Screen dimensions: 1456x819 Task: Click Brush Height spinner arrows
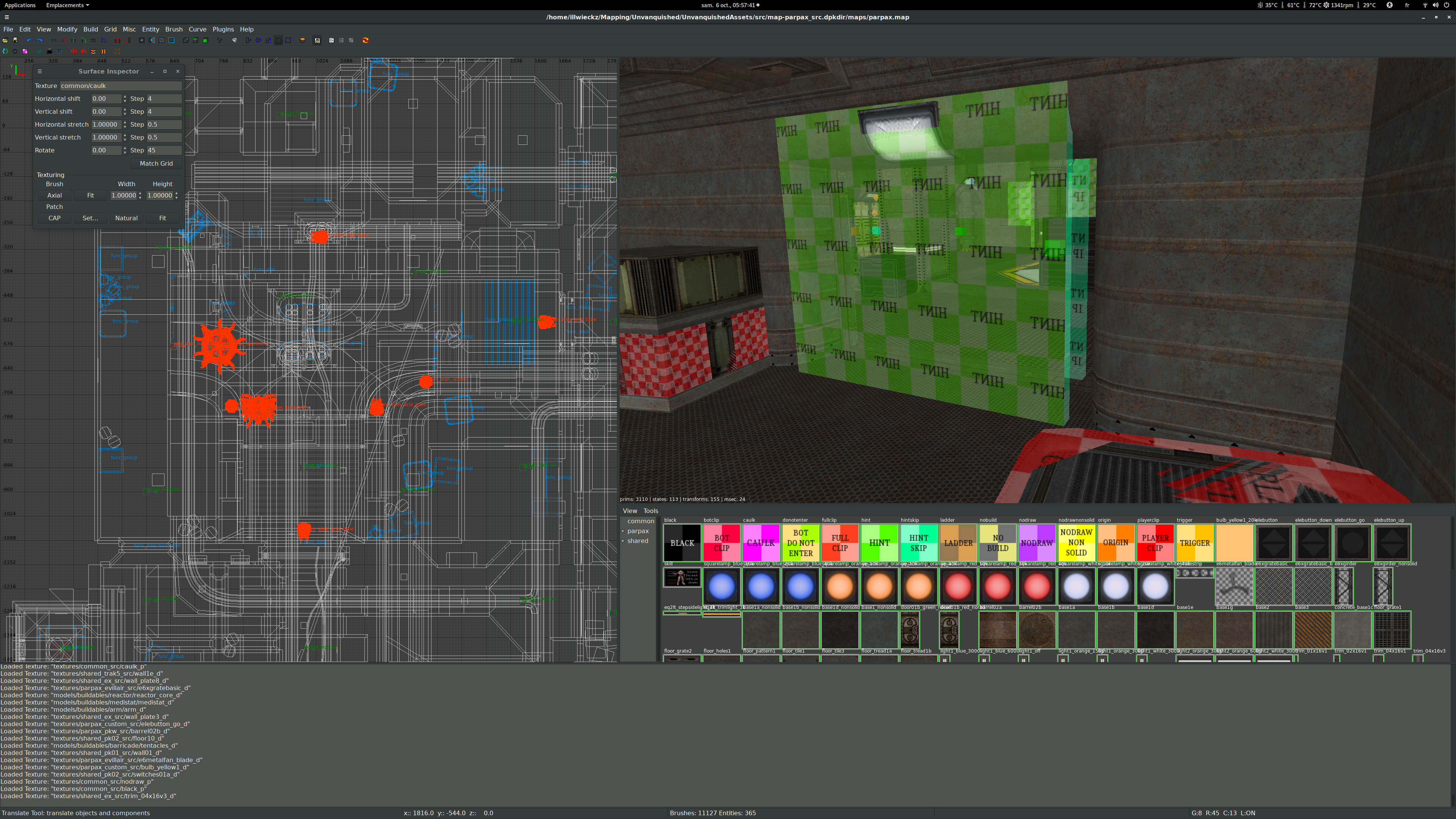tap(176, 196)
